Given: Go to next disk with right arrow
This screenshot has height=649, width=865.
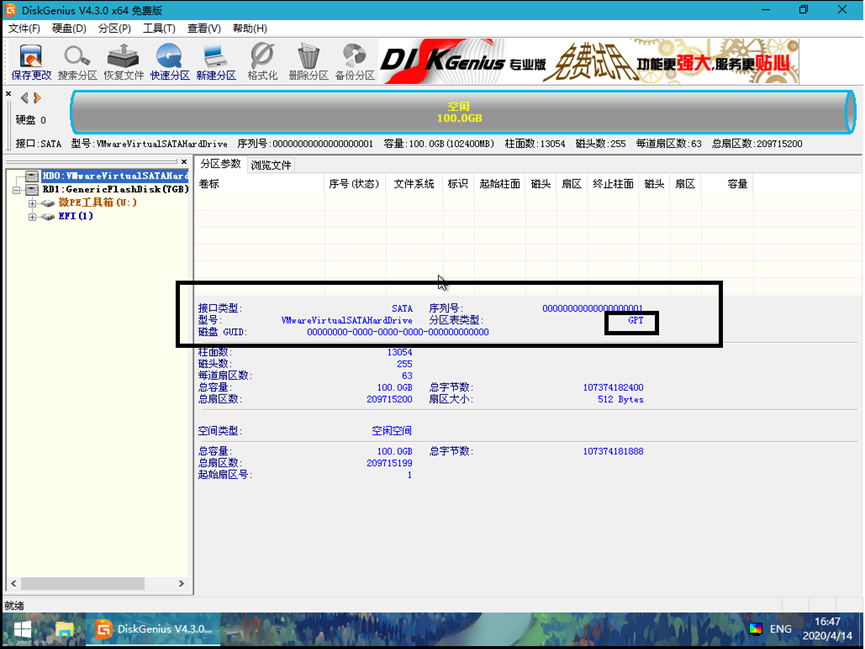Looking at the screenshot, I should coord(37,98).
